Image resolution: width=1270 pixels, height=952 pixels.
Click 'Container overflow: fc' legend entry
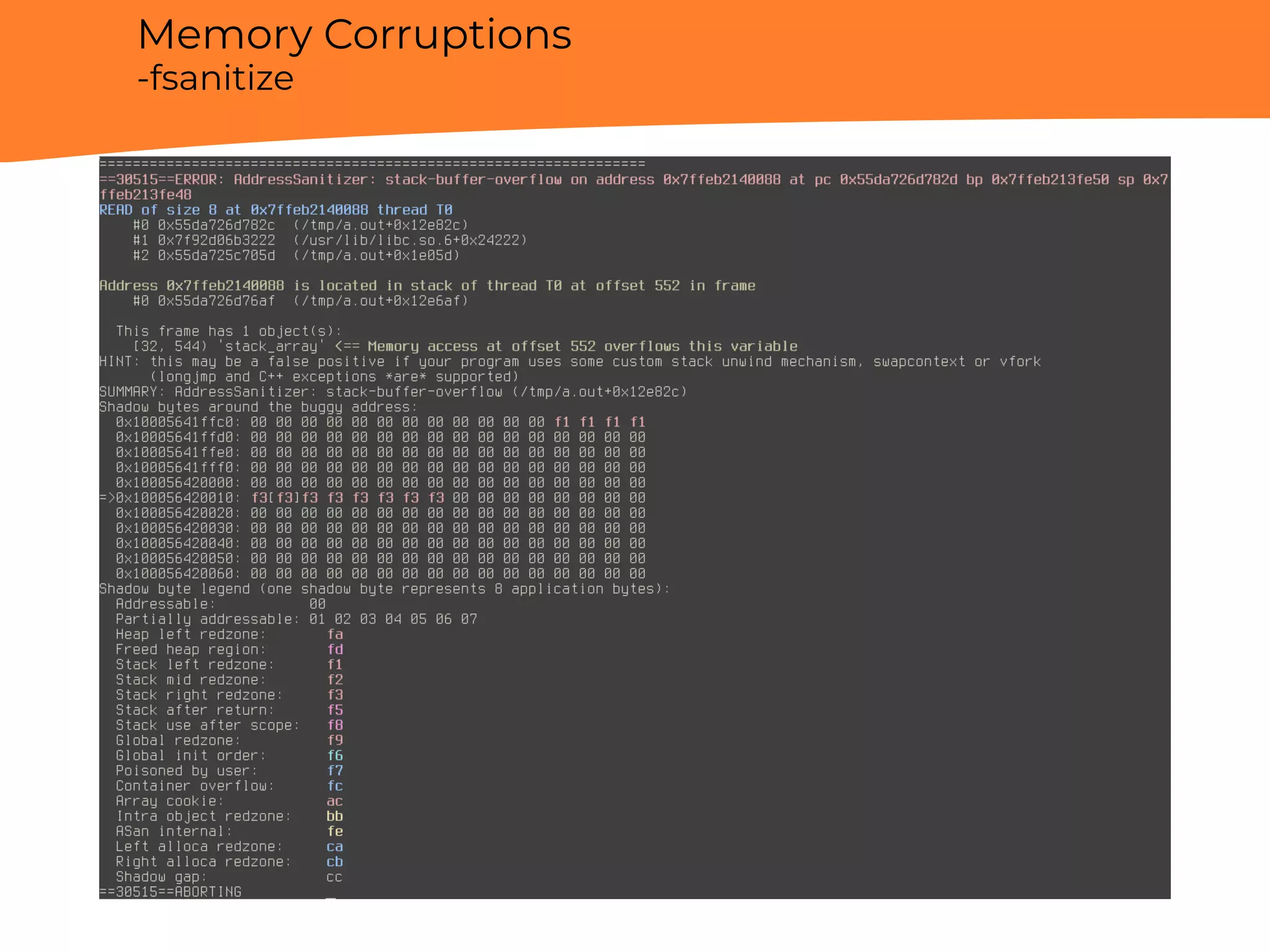tap(229, 786)
